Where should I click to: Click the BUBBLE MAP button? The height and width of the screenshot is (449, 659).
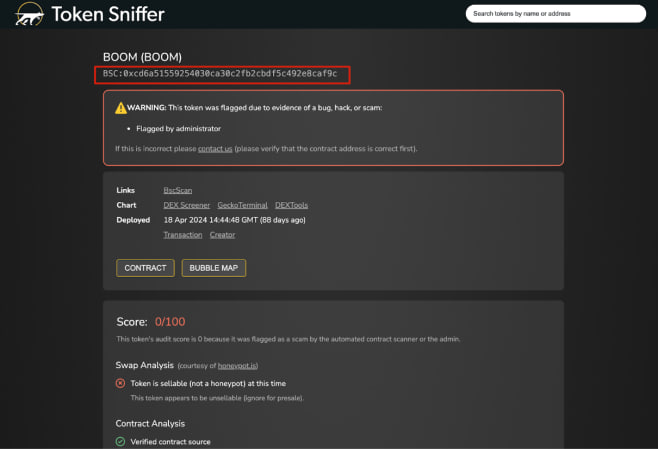214,268
